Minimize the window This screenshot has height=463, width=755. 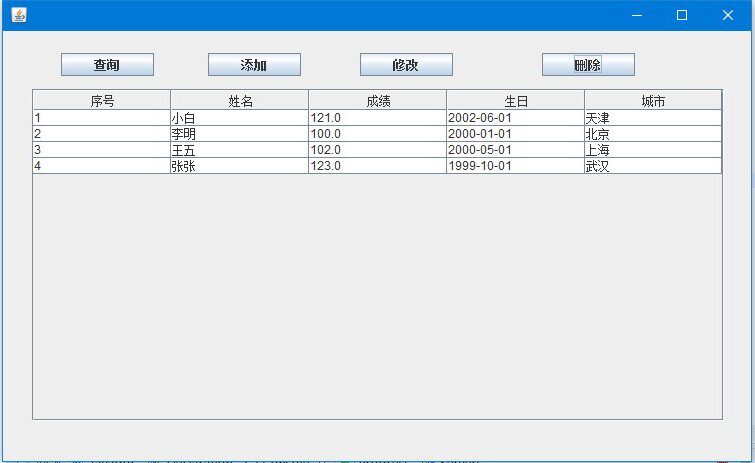[x=637, y=15]
